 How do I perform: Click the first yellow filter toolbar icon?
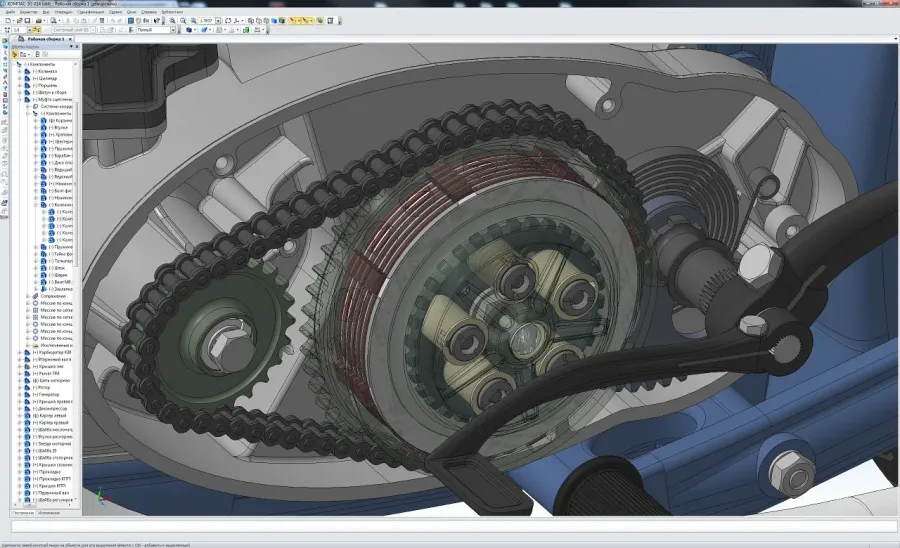293,21
